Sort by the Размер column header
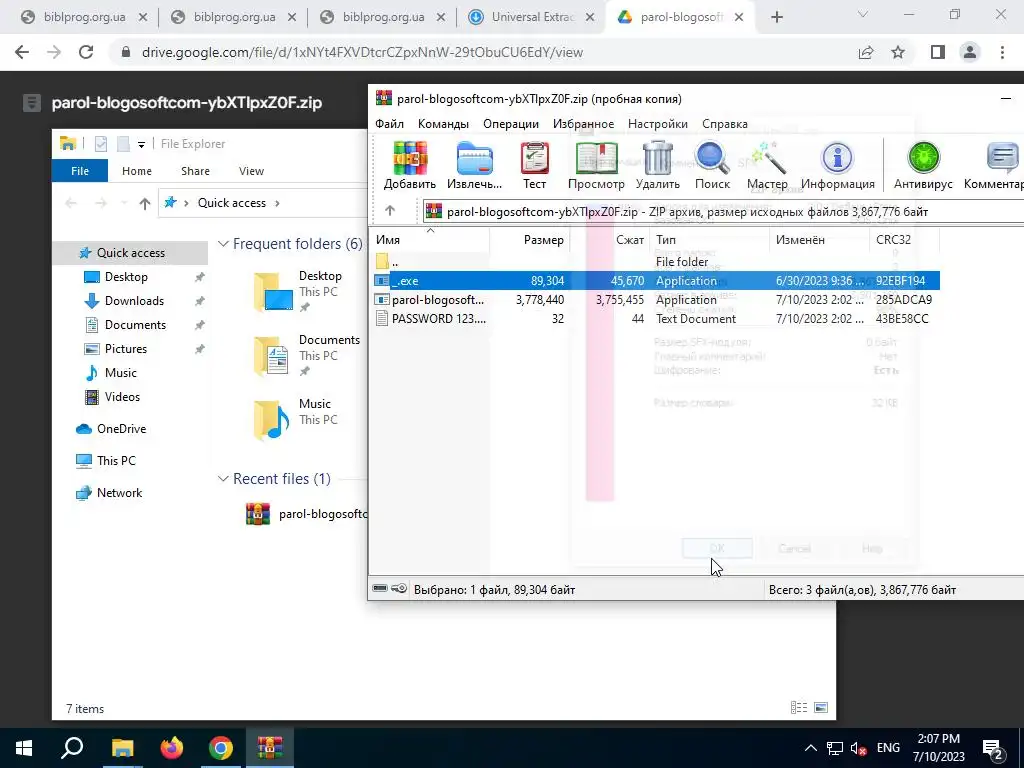 [530, 240]
